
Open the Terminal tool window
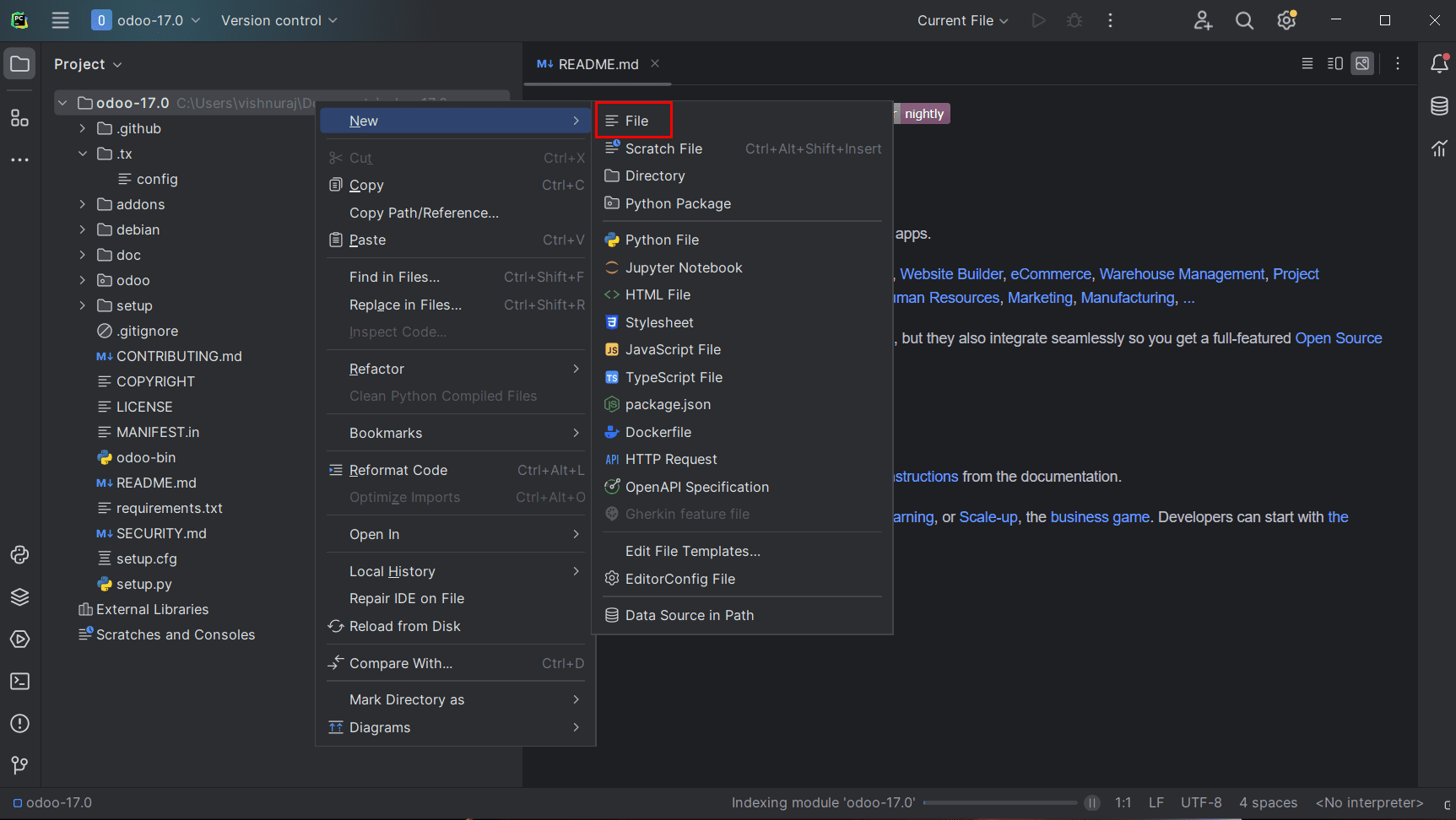(x=20, y=682)
